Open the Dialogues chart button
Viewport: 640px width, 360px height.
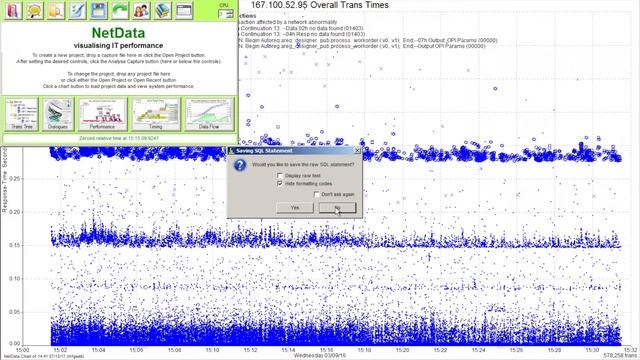point(58,114)
